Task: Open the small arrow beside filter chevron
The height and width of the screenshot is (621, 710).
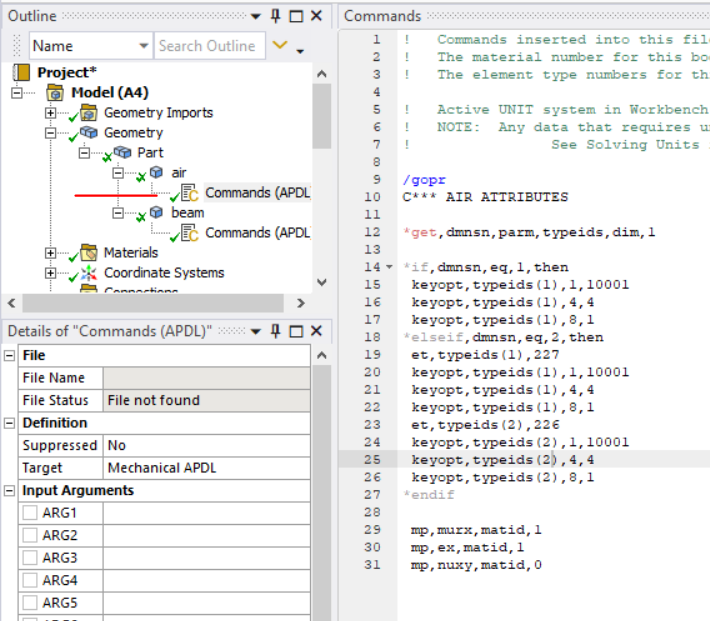Action: pyautogui.click(x=300, y=51)
